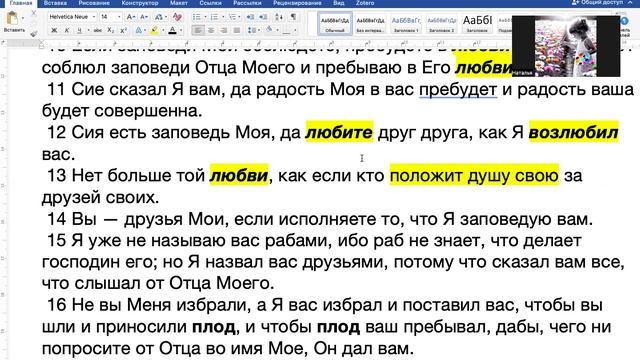Open the font color dropdown arrow

(181, 31)
